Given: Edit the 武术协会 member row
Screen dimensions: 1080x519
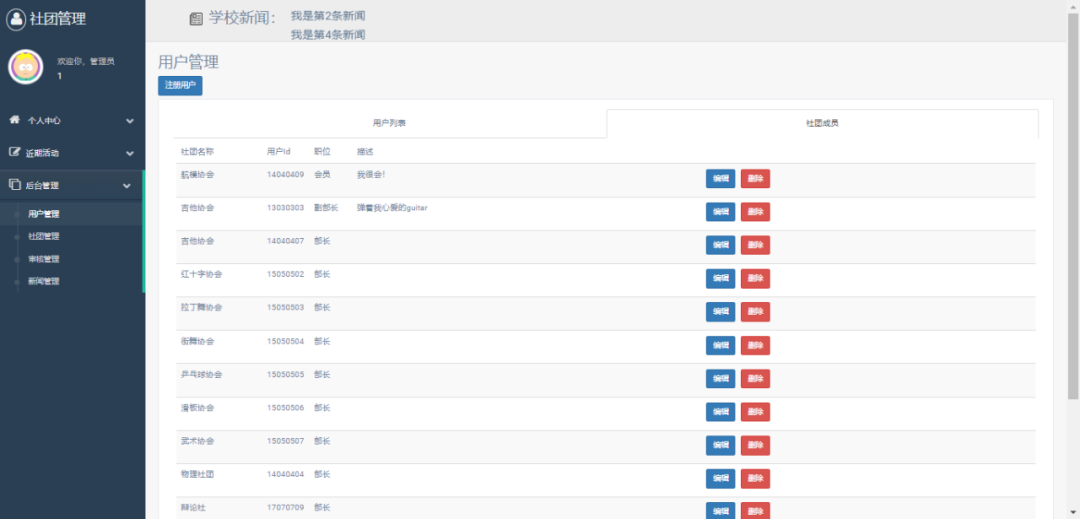Looking at the screenshot, I should (720, 445).
